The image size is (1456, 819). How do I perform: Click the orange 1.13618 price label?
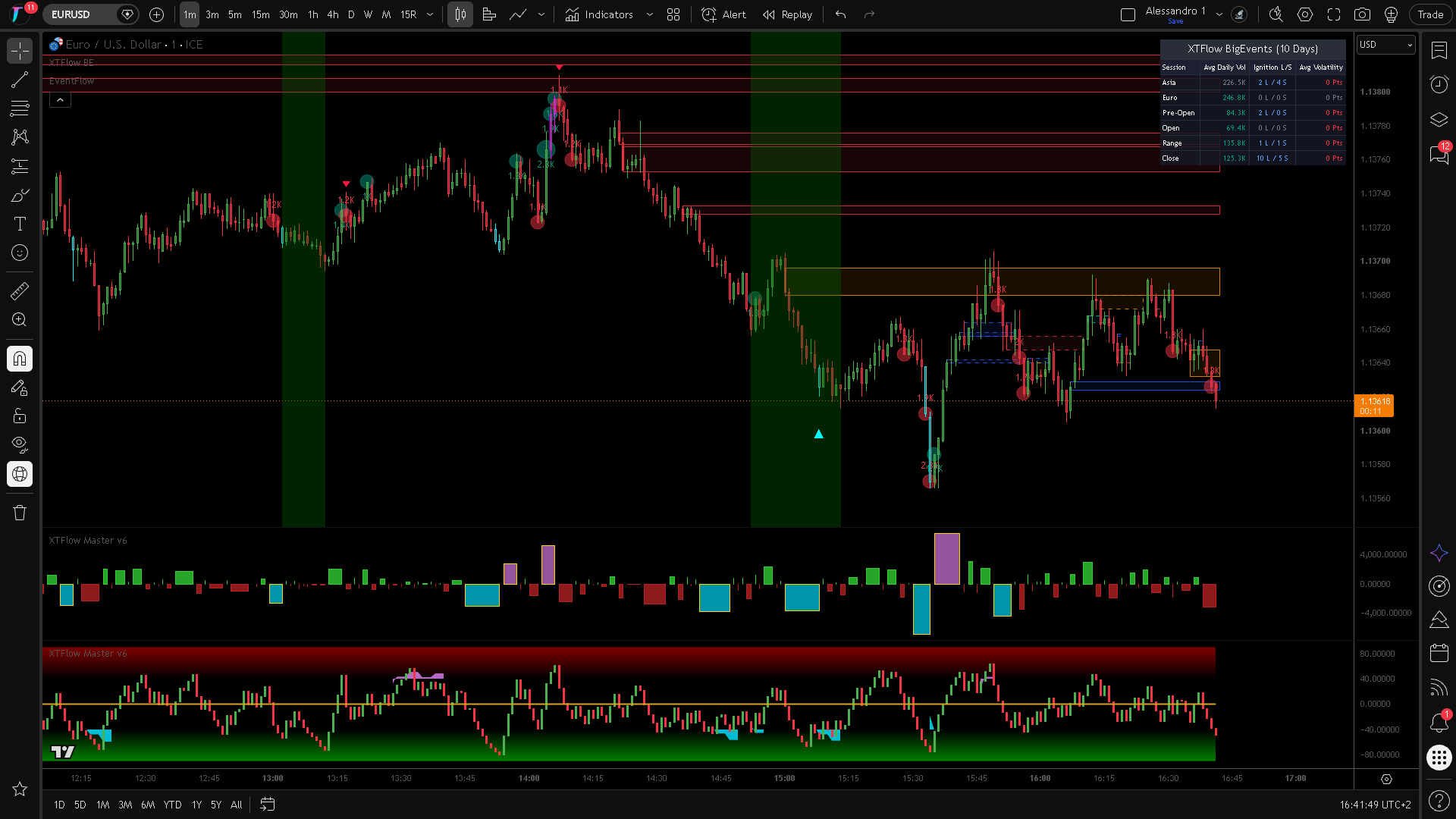[x=1374, y=406]
